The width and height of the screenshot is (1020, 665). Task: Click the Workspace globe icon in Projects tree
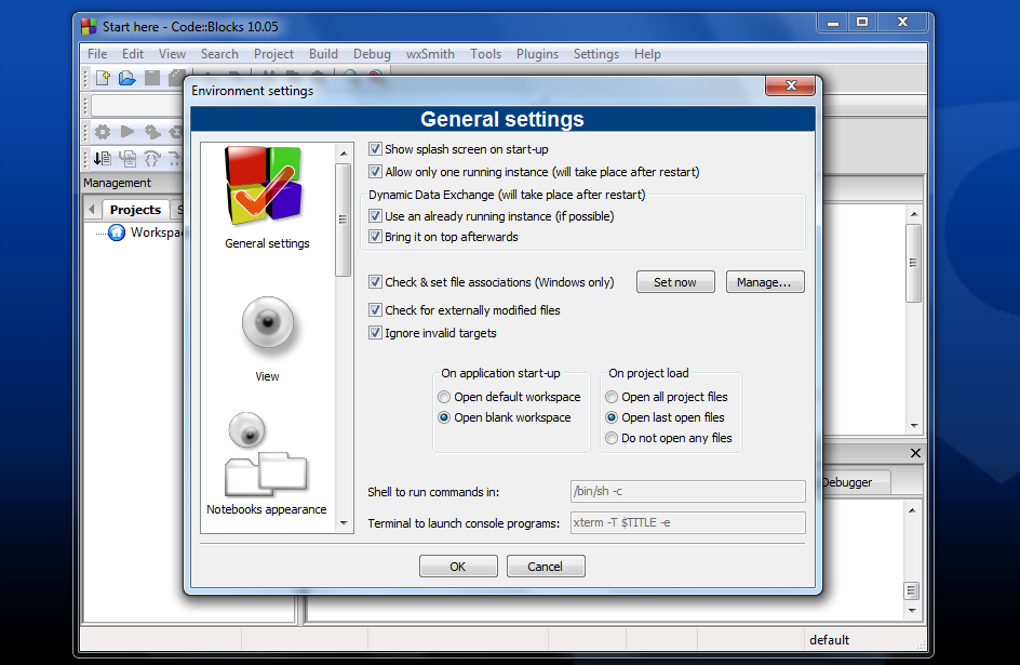(x=116, y=232)
